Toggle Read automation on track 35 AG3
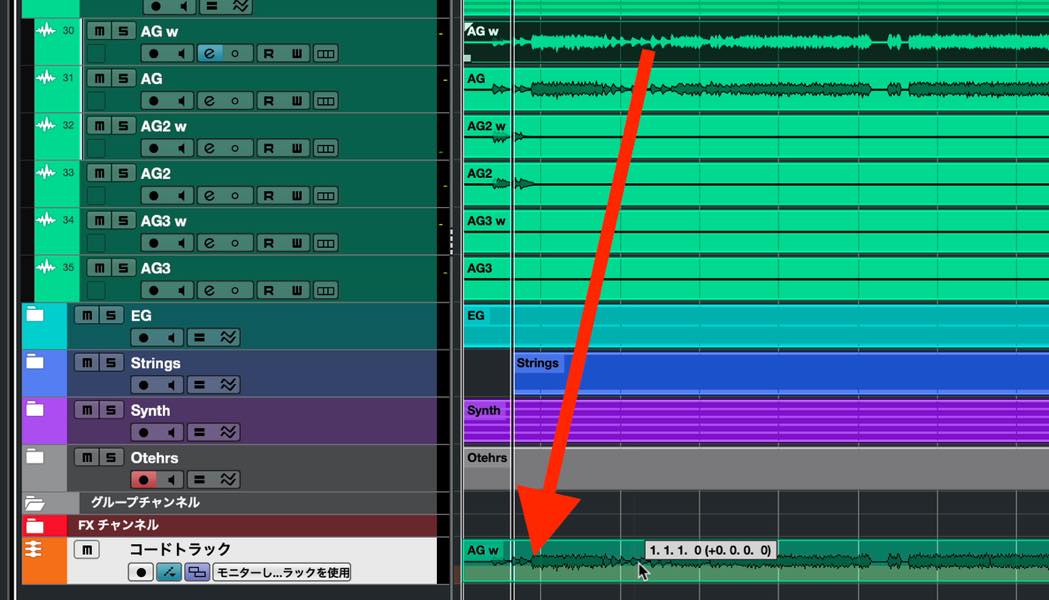The height and width of the screenshot is (600, 1049). pyautogui.click(x=268, y=291)
